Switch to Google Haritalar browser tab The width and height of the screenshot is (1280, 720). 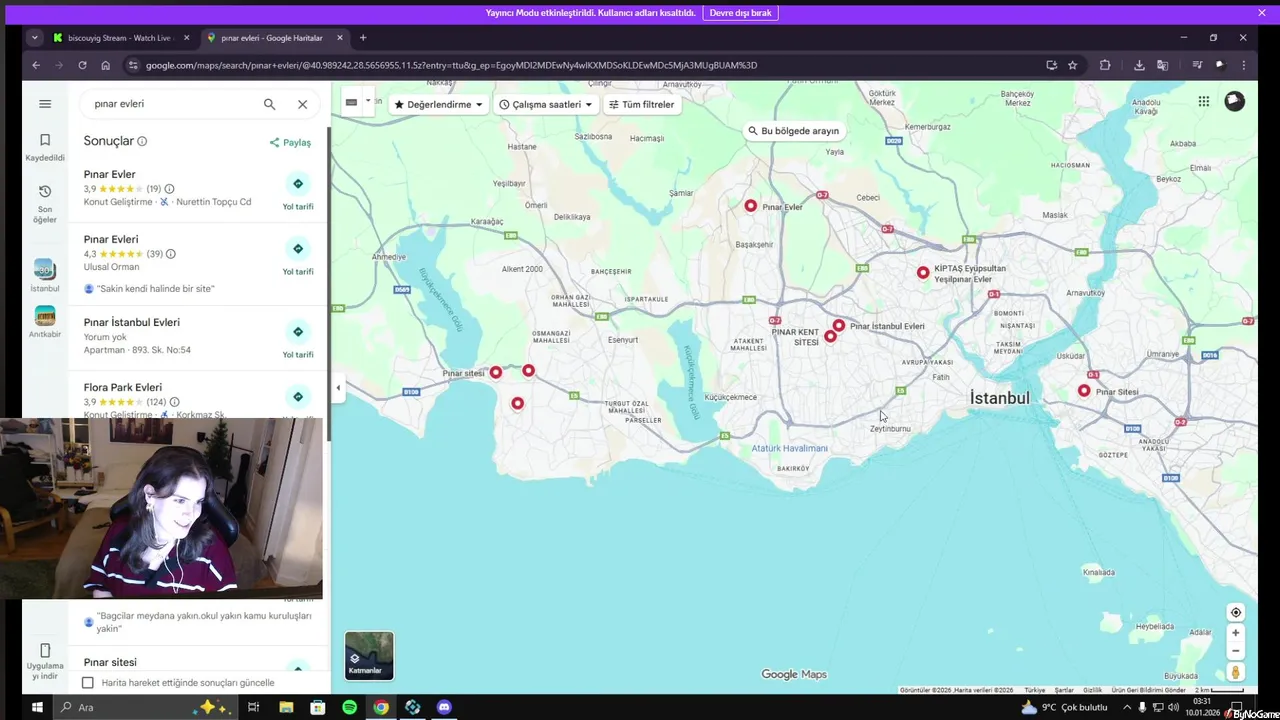272,38
